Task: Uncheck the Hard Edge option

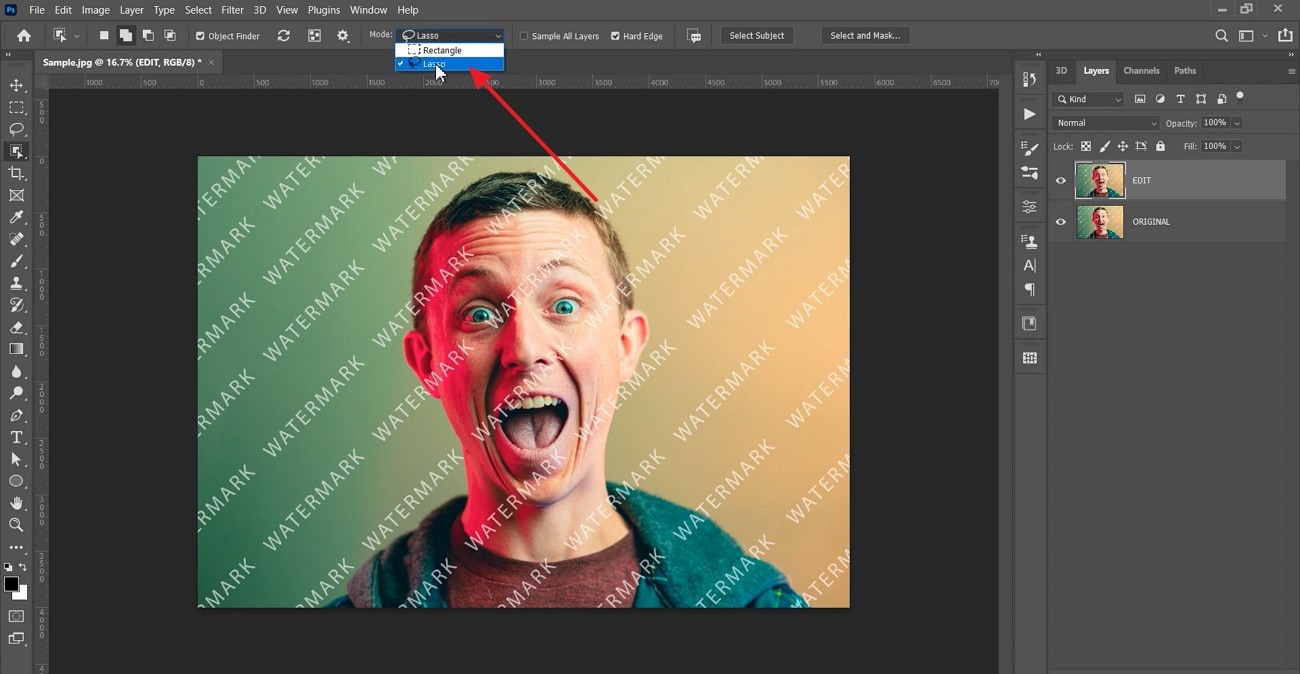Action: point(613,35)
